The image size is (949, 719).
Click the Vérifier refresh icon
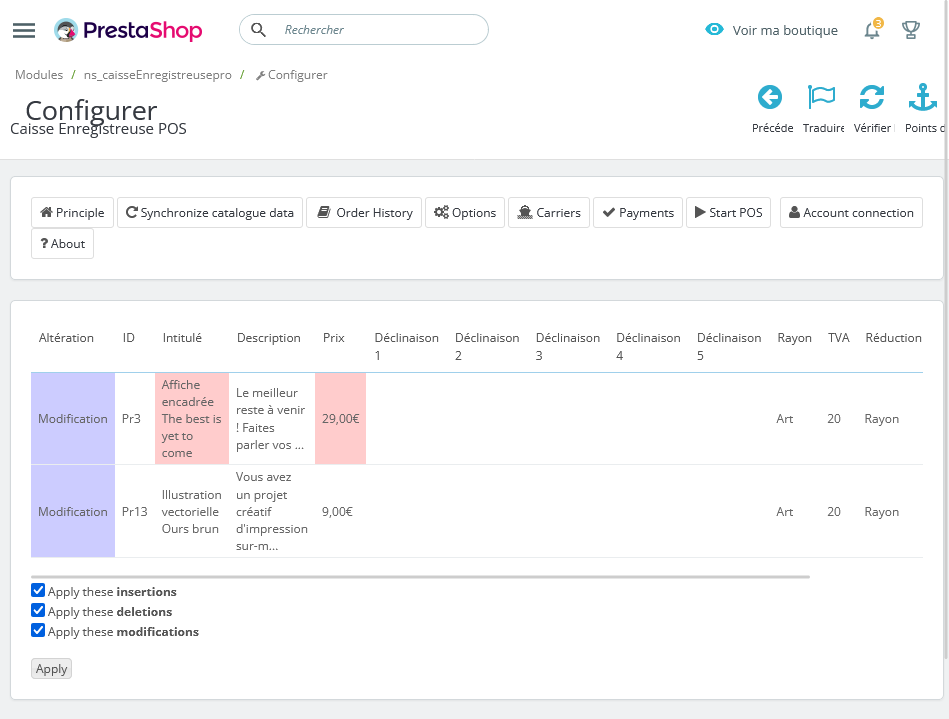[871, 97]
